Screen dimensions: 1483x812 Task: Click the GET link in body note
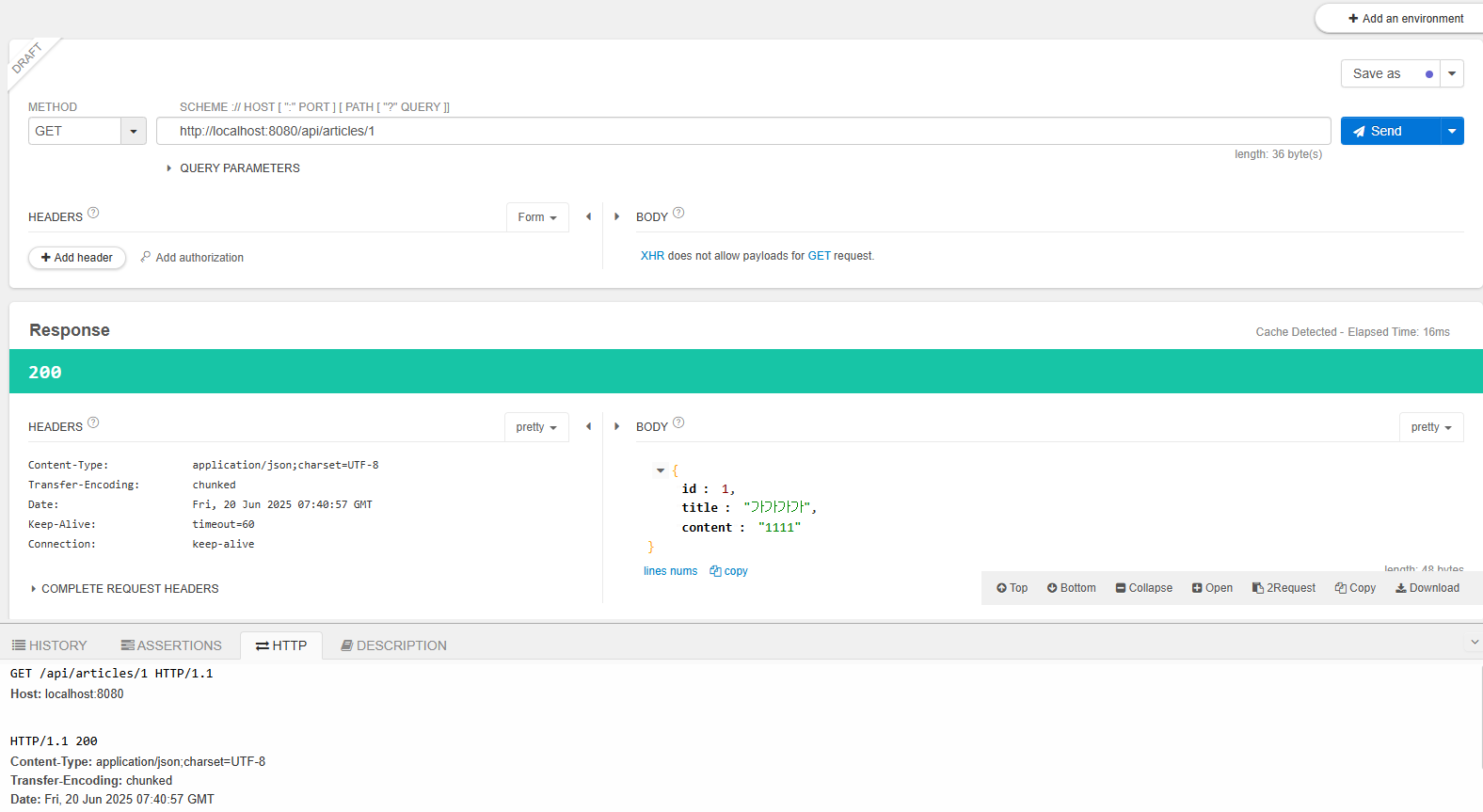pyautogui.click(x=819, y=256)
